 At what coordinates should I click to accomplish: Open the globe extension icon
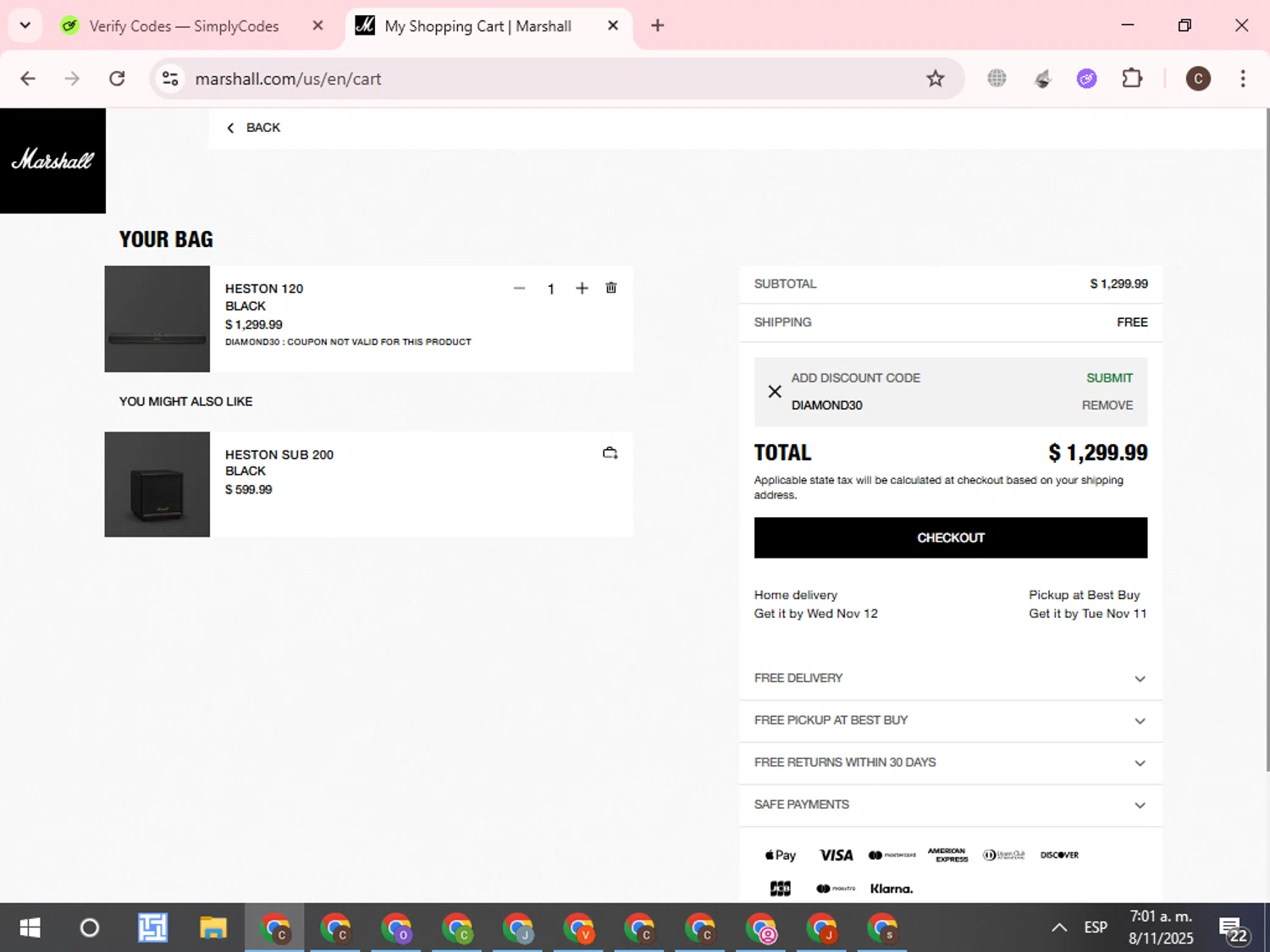pyautogui.click(x=997, y=79)
